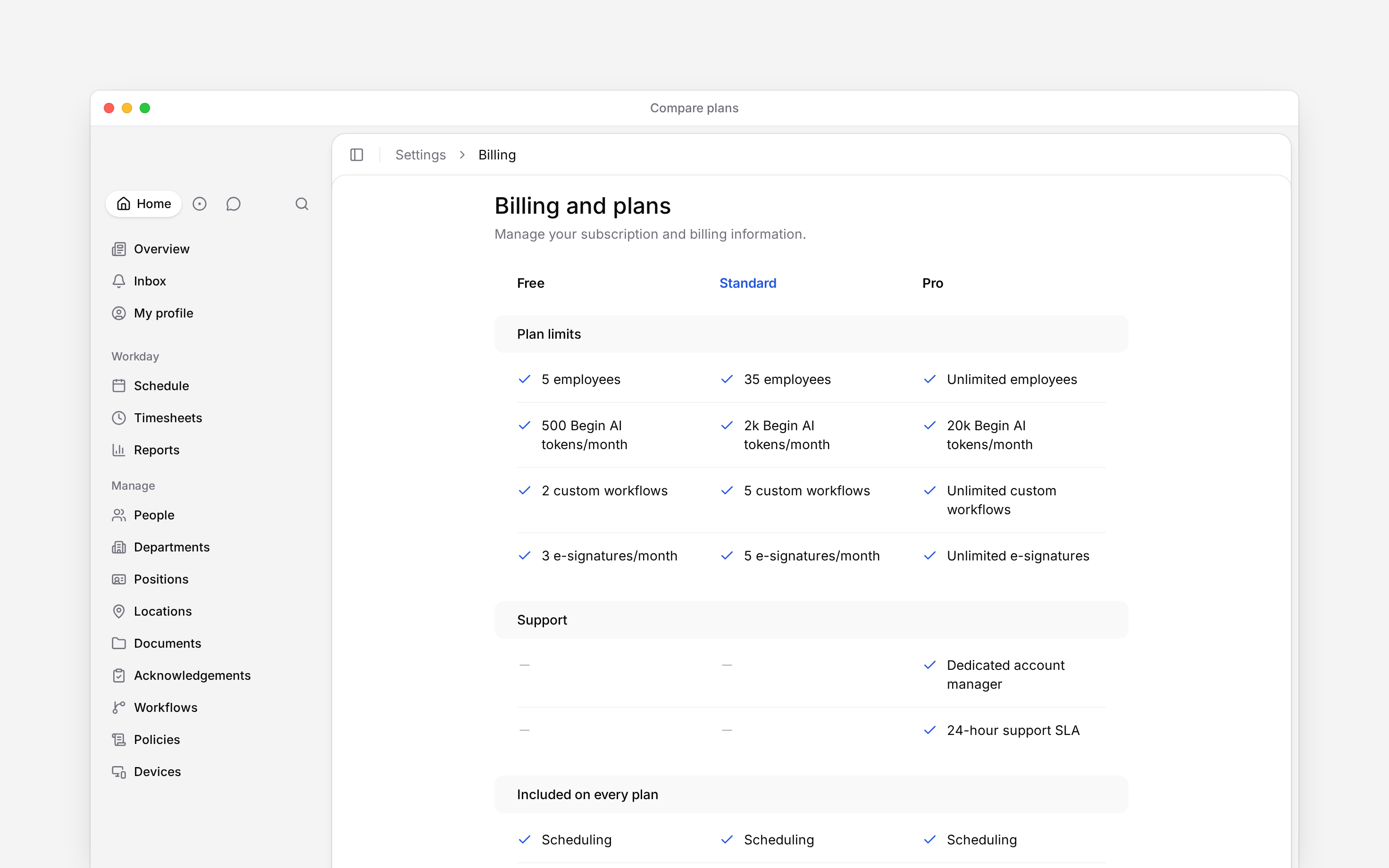Open the search magnifier icon
This screenshot has width=1389, height=868.
point(302,204)
